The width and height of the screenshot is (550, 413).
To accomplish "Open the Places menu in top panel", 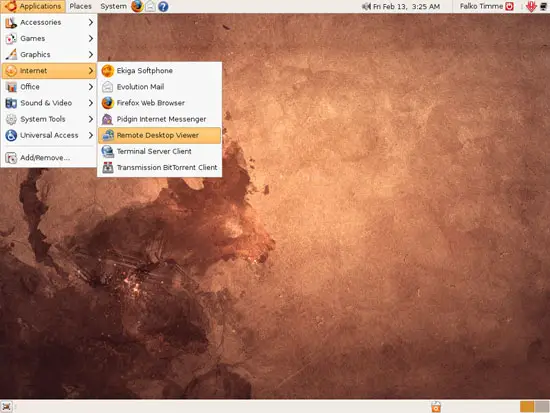I will (x=80, y=6).
